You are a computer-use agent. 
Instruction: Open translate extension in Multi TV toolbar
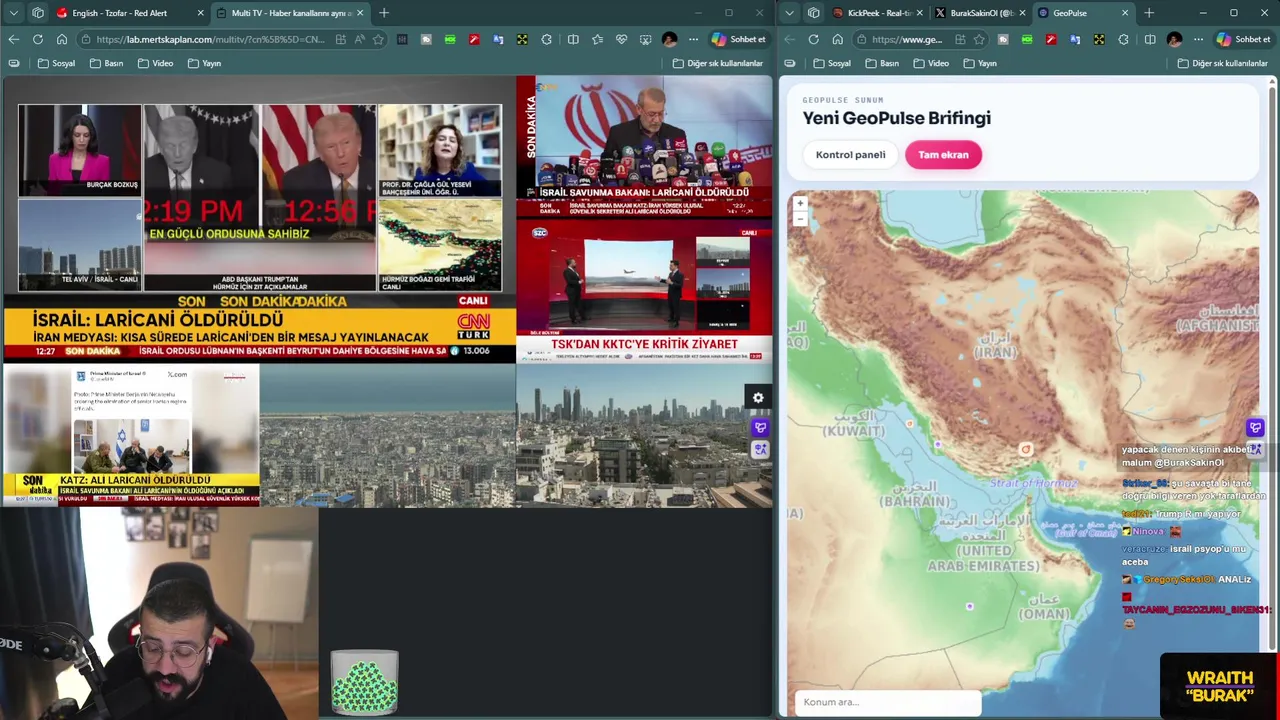coord(498,39)
